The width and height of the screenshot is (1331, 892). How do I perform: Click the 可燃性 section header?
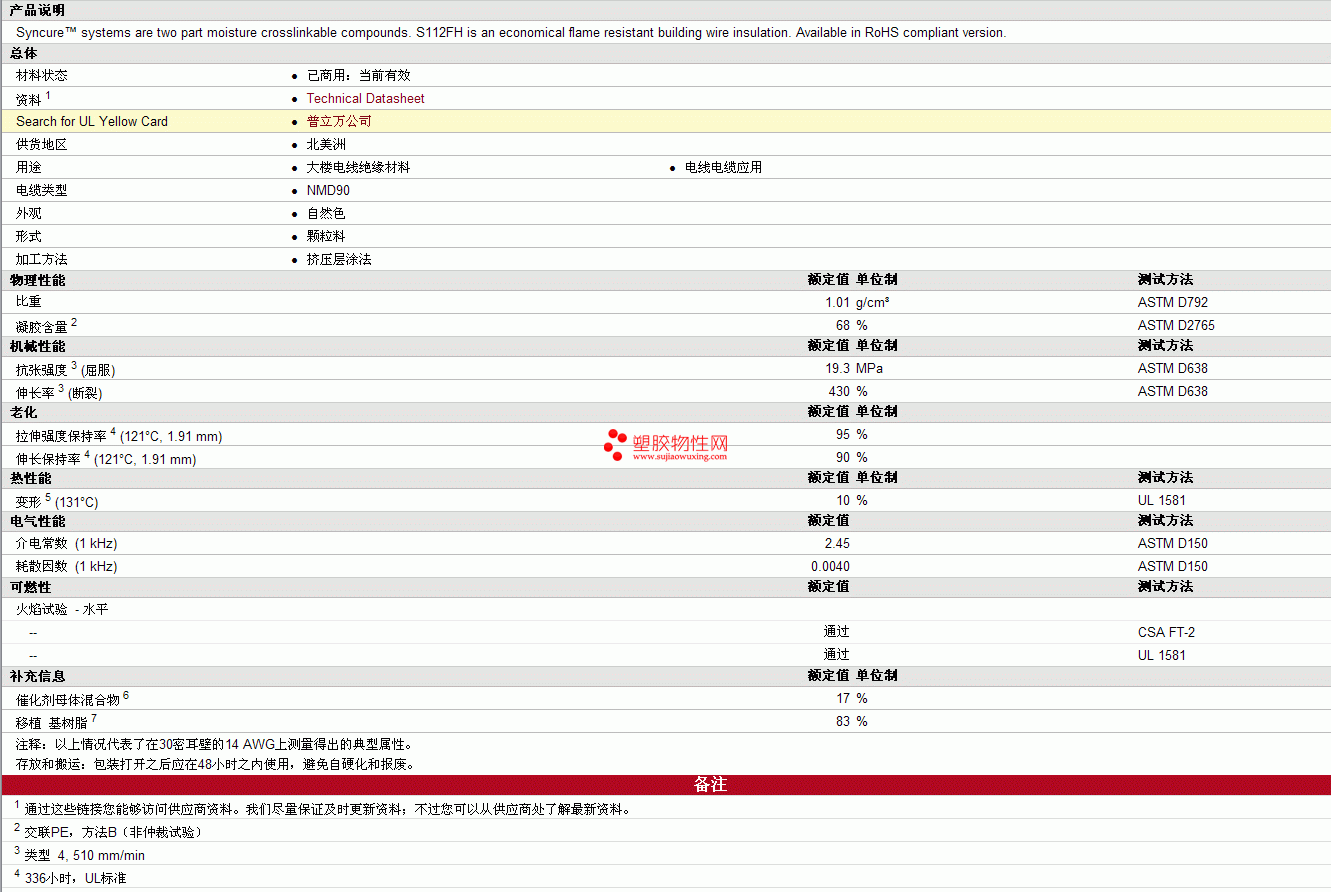30,587
